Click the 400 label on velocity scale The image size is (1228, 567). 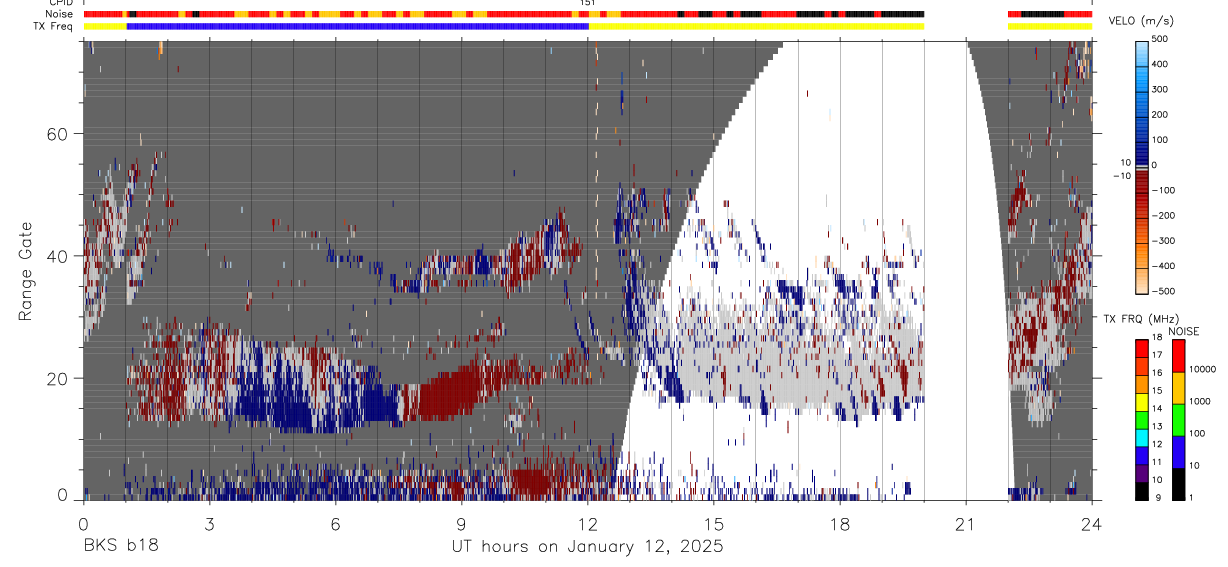click(1161, 64)
